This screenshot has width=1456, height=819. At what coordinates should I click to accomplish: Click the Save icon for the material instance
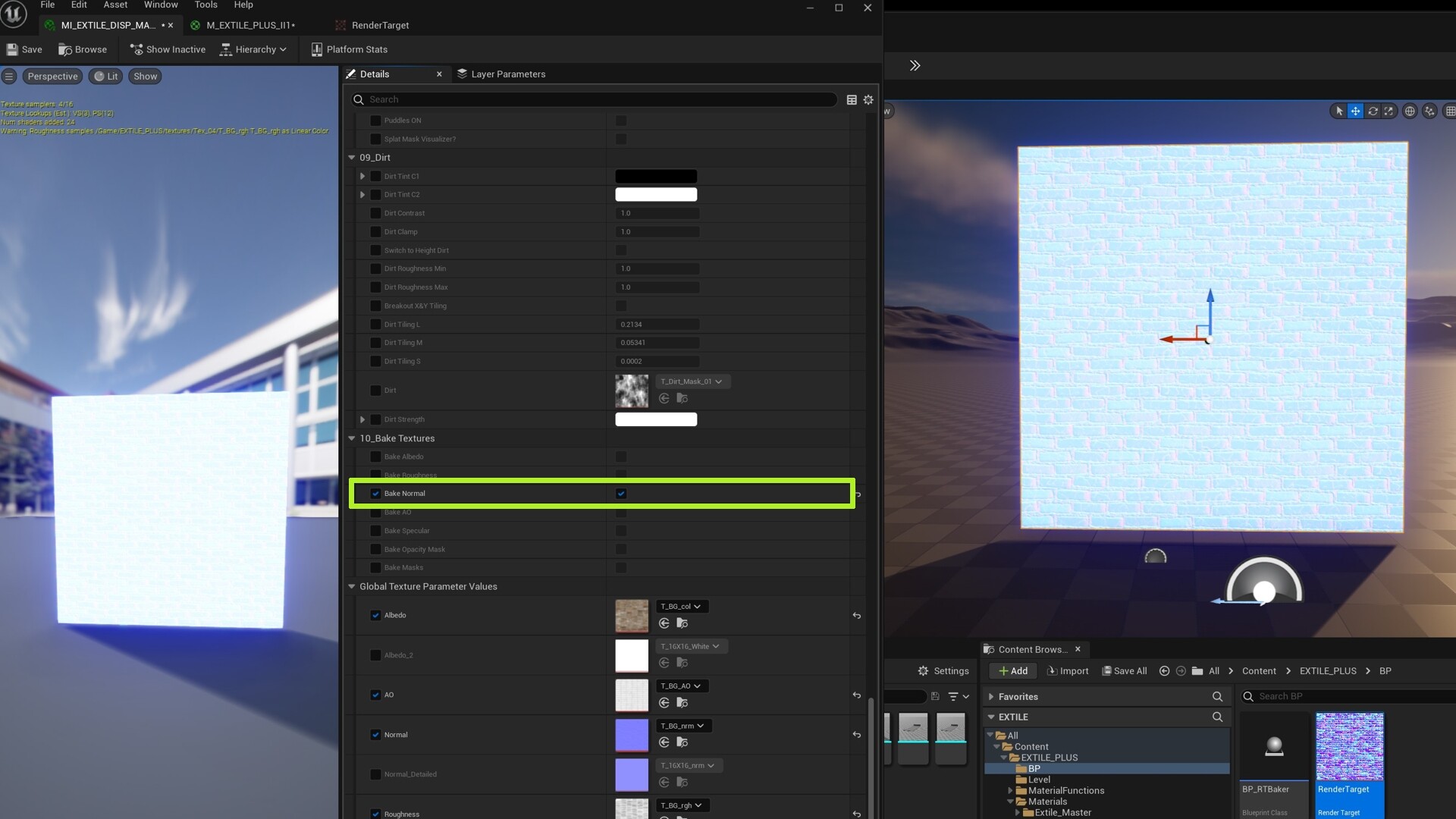tap(24, 49)
